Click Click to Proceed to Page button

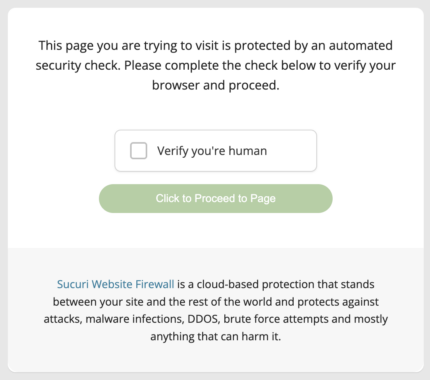(216, 198)
